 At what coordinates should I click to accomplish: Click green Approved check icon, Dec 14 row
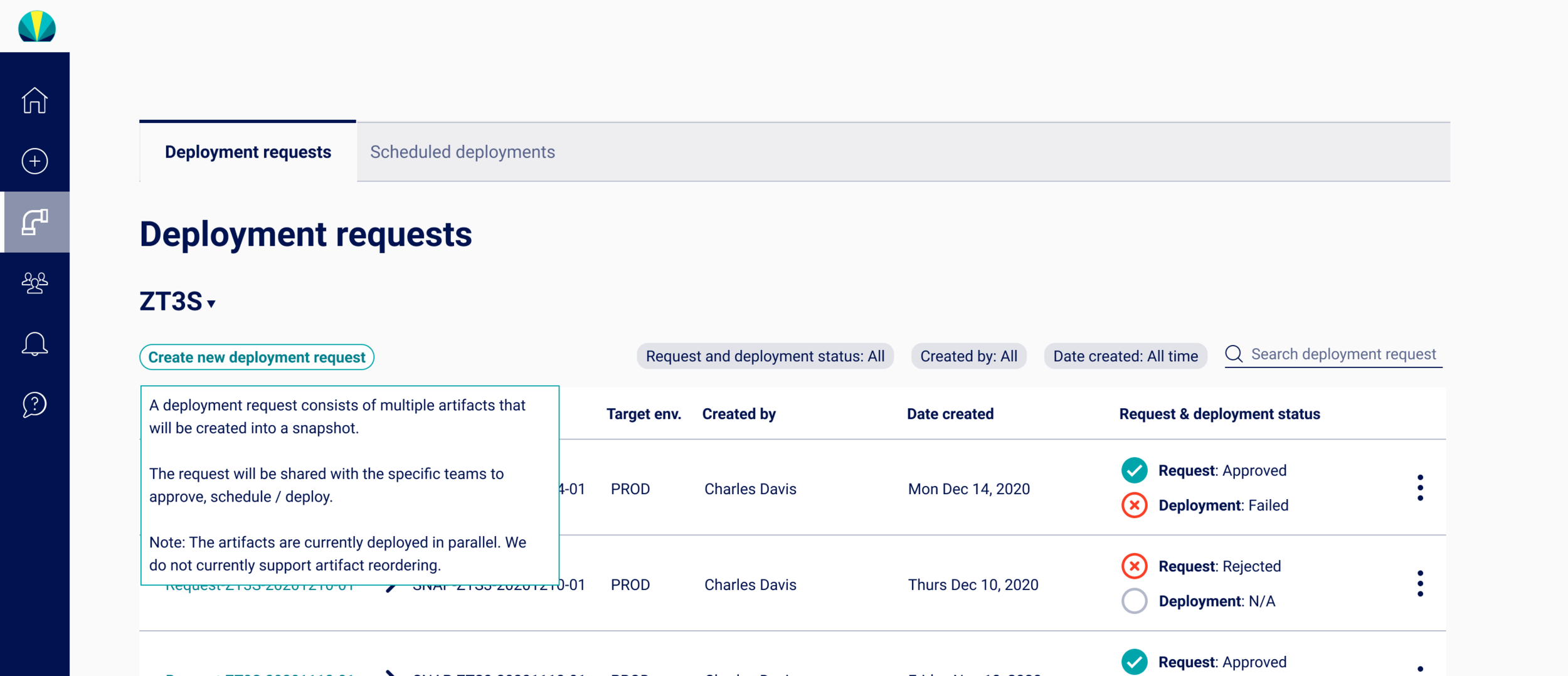[x=1134, y=470]
